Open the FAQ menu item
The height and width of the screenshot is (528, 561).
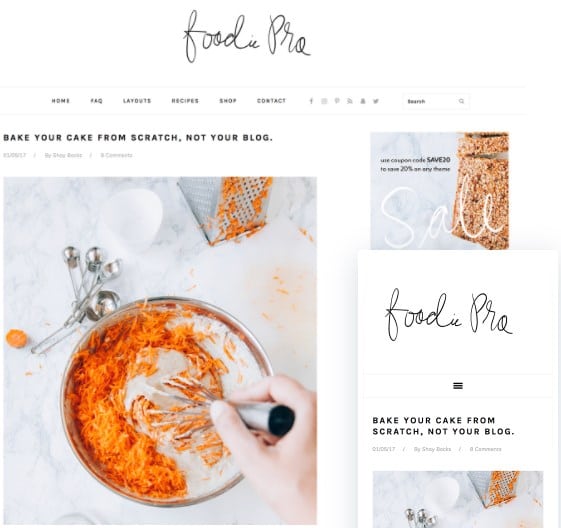tap(97, 101)
